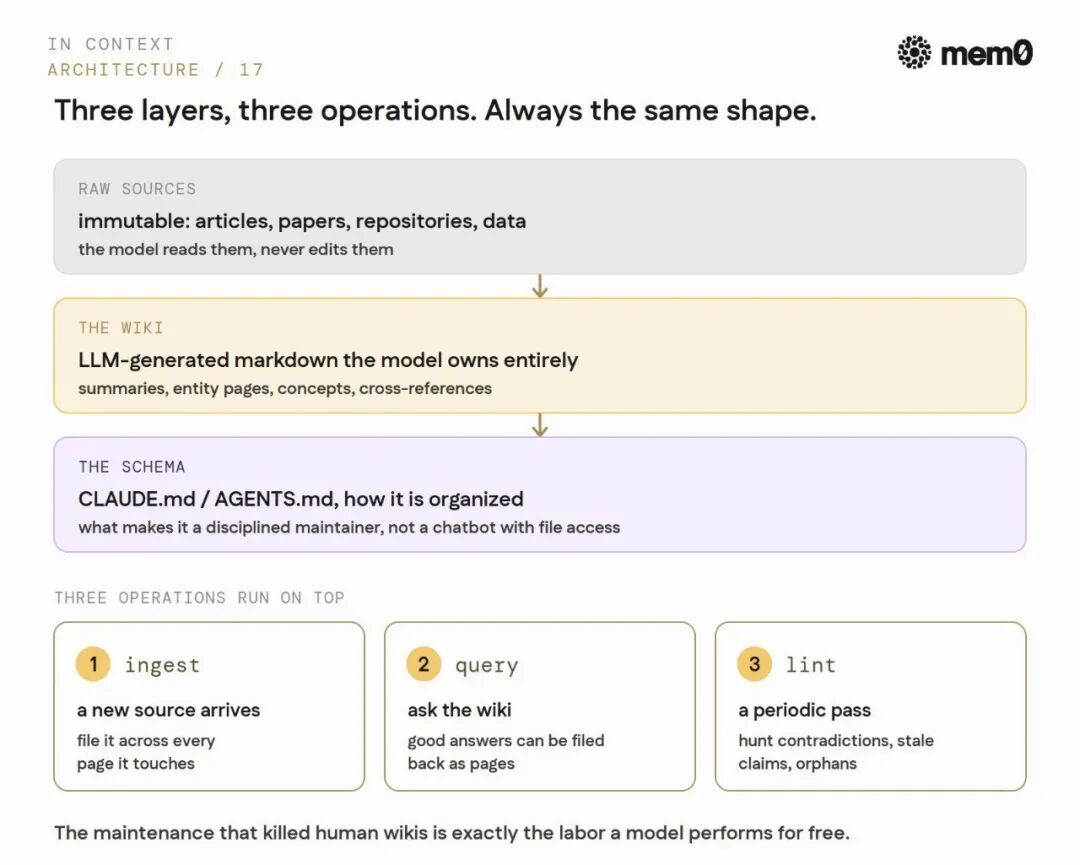Click 'file it across every page it touches'
Image resolution: width=1080 pixels, height=865 pixels.
click(x=146, y=752)
